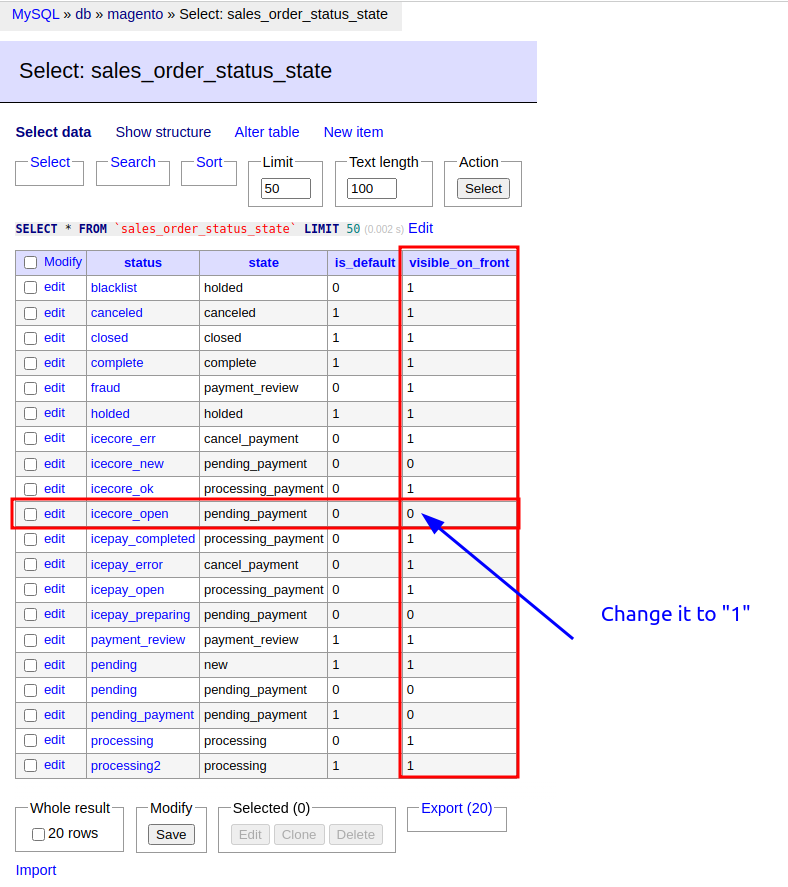Screen dimensions: 788x887
Task: Click the state cell of icecore_open row
Action: [264, 514]
